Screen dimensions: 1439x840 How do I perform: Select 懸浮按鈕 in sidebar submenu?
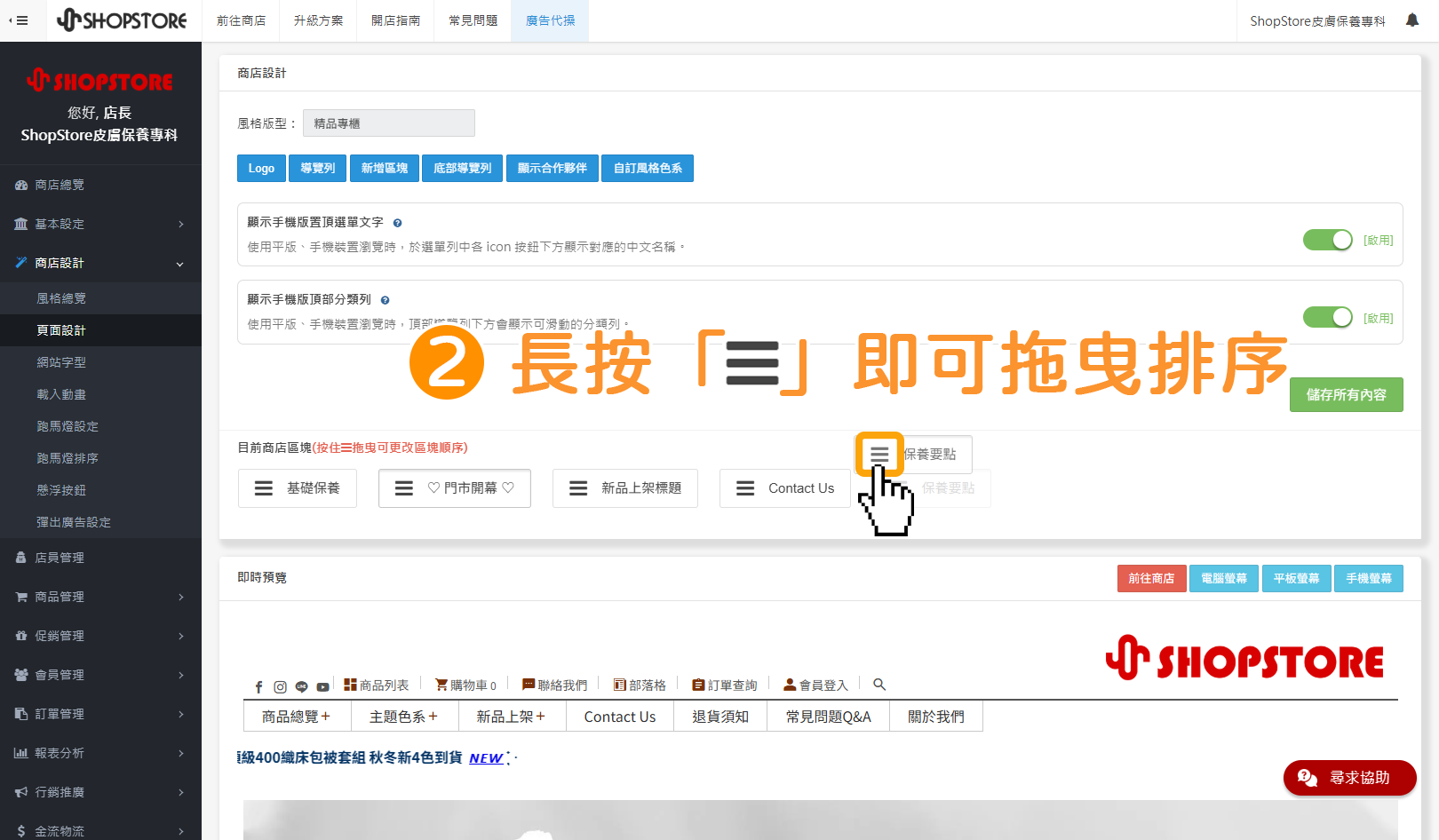[61, 490]
